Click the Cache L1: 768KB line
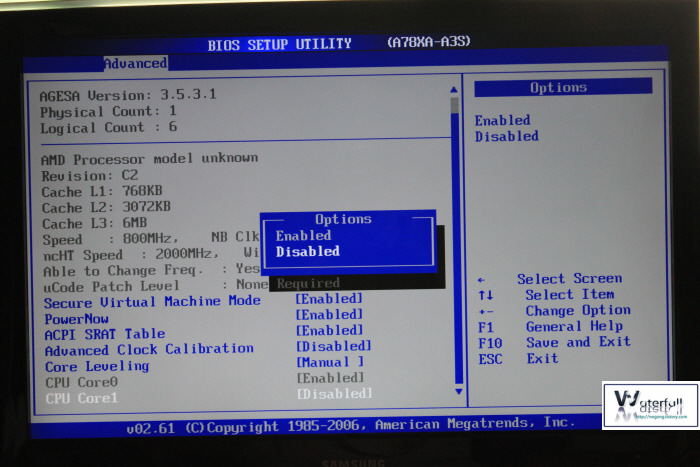This screenshot has height=467, width=700. [102, 192]
